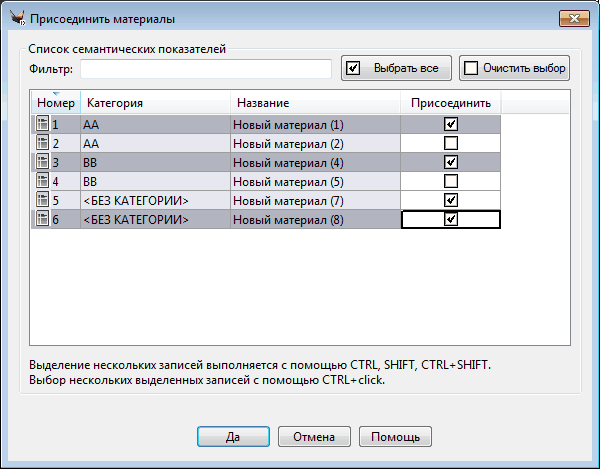
Task: Click the row icon for record 3
Action: (42, 162)
